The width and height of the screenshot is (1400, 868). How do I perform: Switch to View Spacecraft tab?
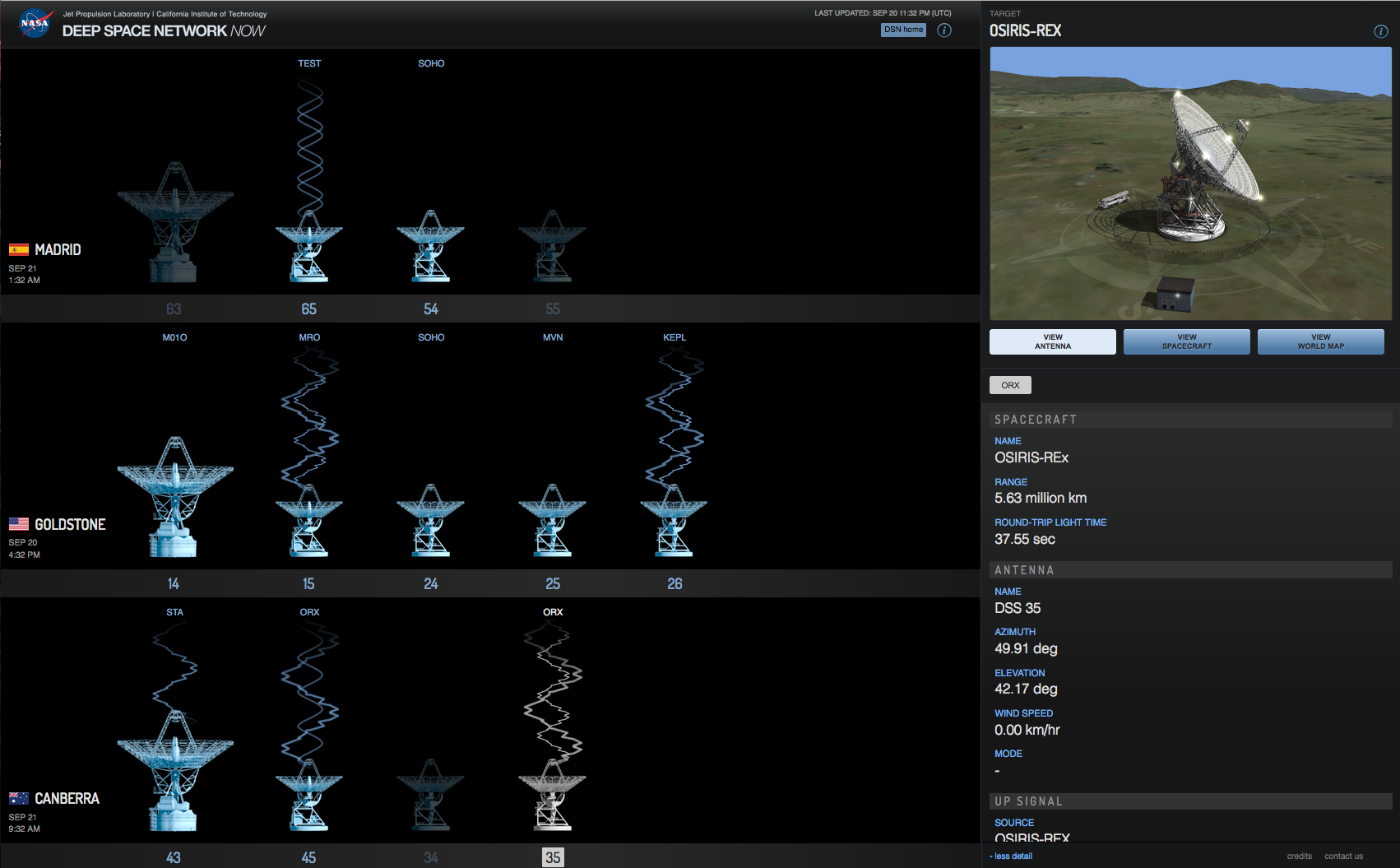(1186, 342)
